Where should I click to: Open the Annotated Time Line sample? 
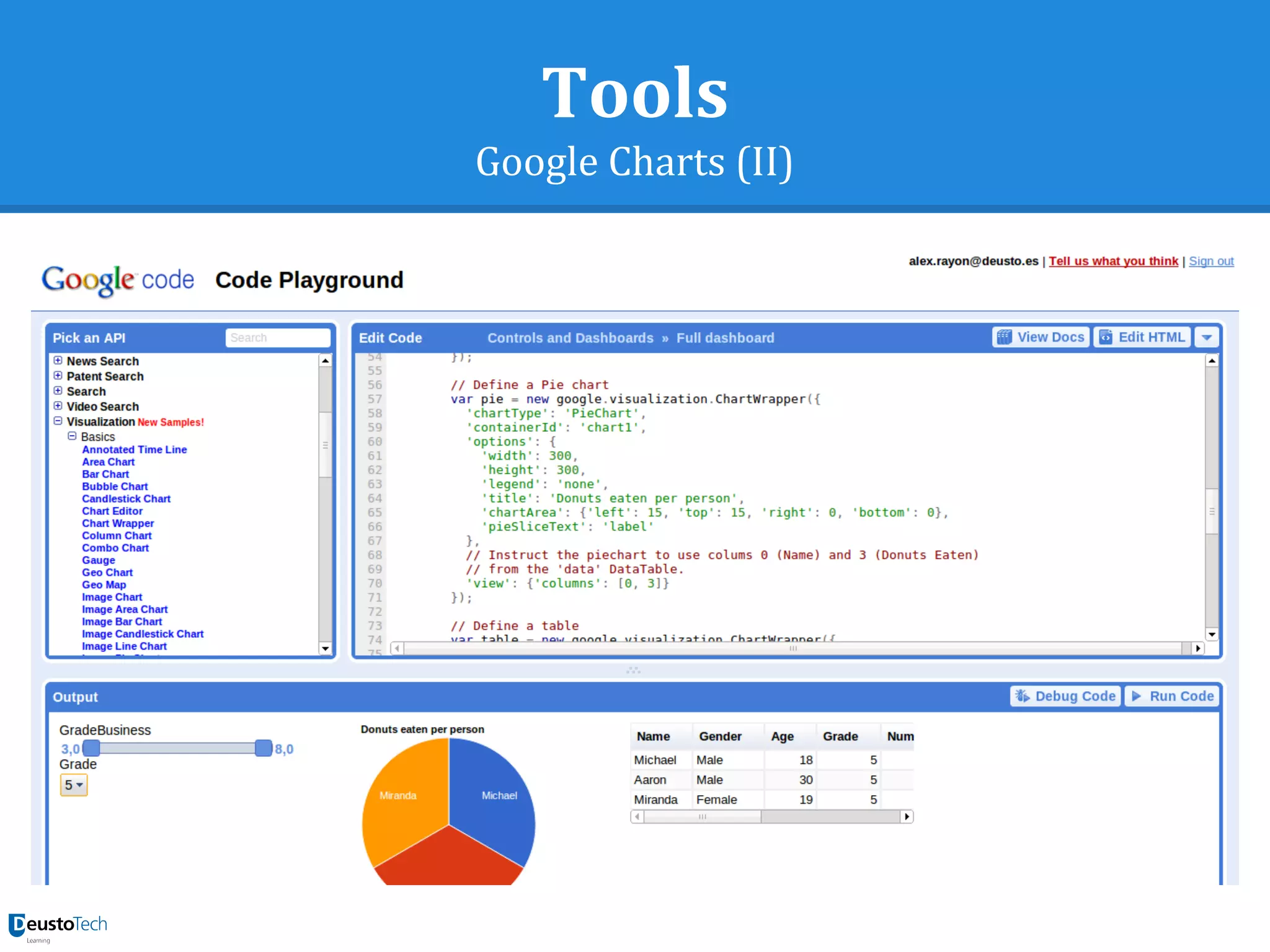tap(135, 449)
